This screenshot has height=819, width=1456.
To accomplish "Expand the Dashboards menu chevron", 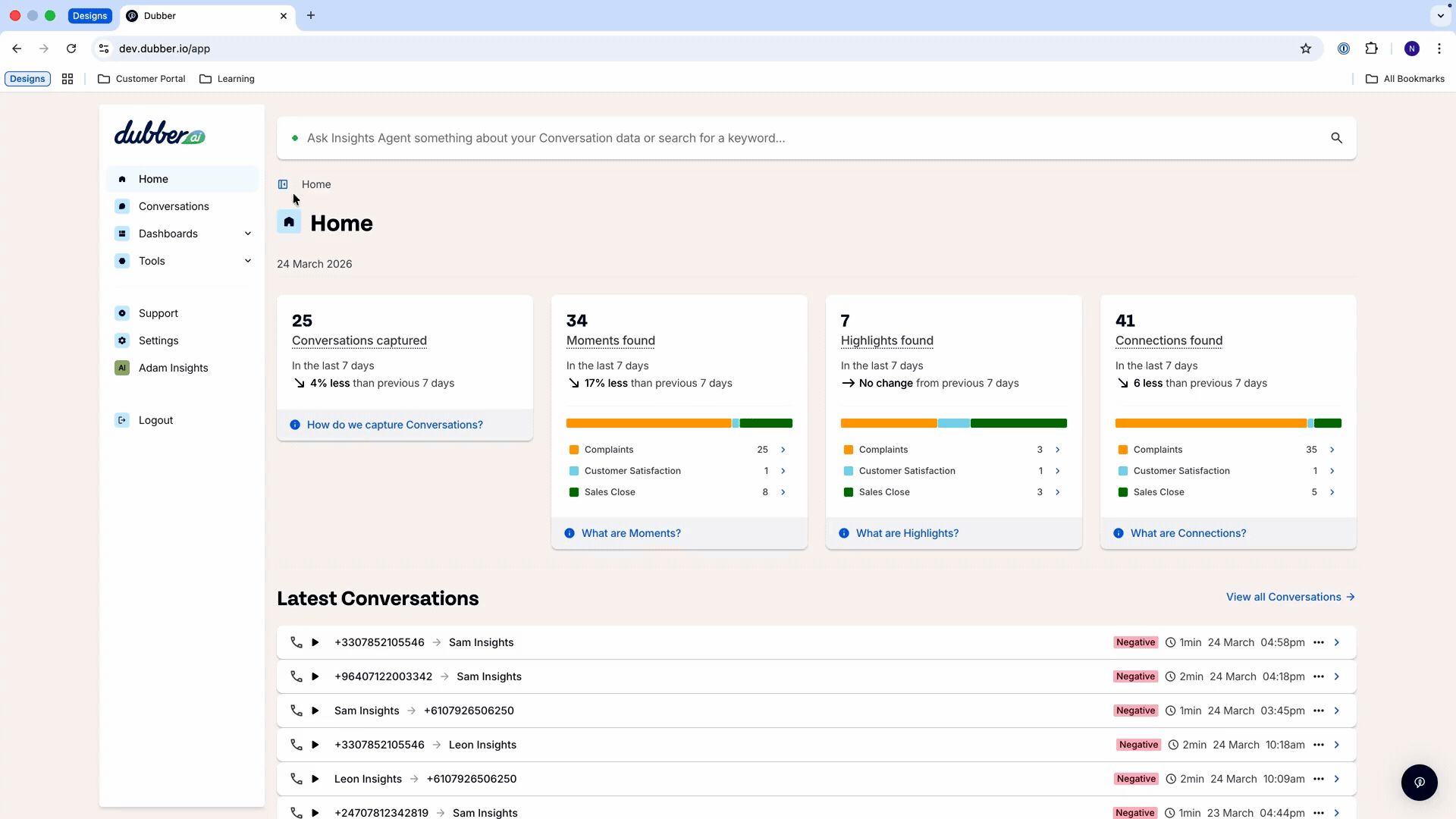I will [x=248, y=234].
